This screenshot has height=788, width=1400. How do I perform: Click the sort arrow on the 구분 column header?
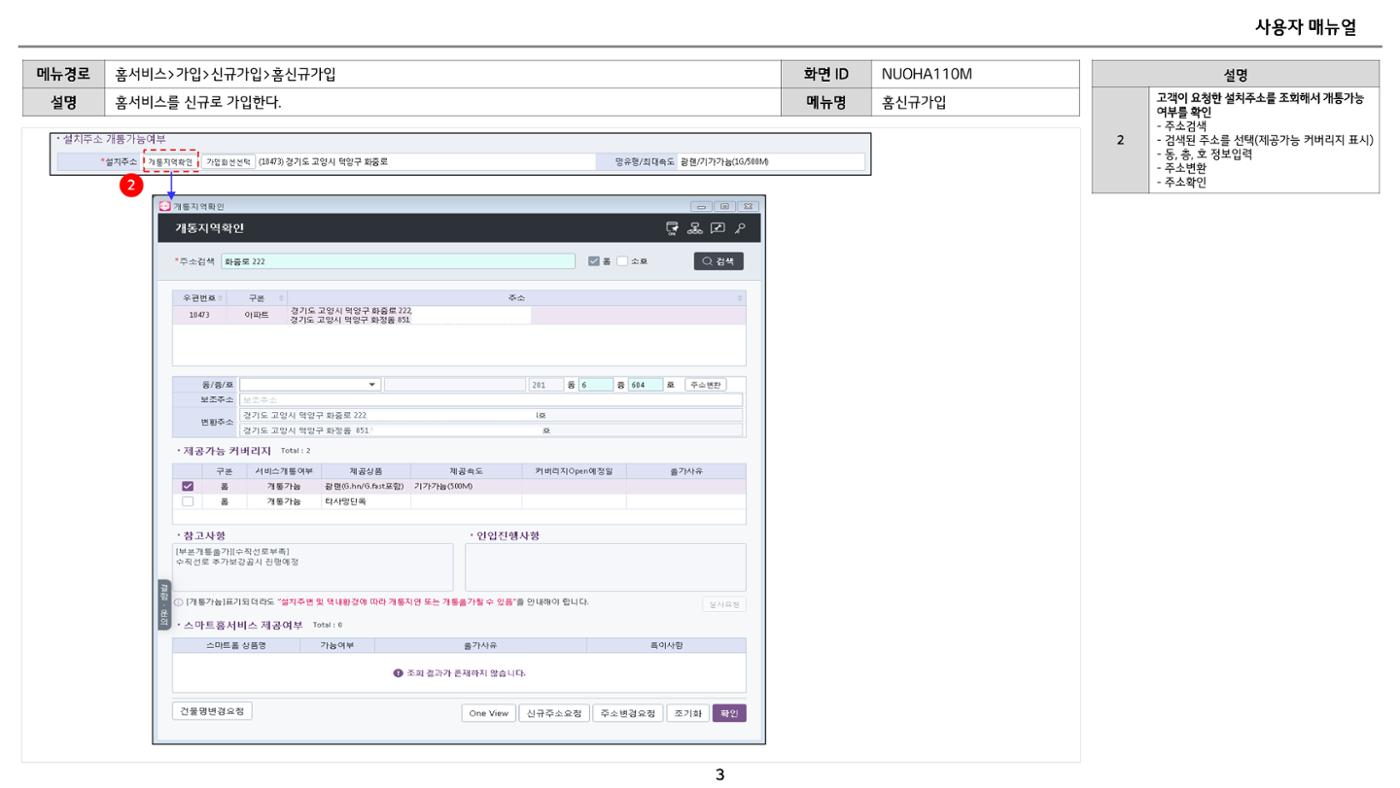(x=280, y=298)
